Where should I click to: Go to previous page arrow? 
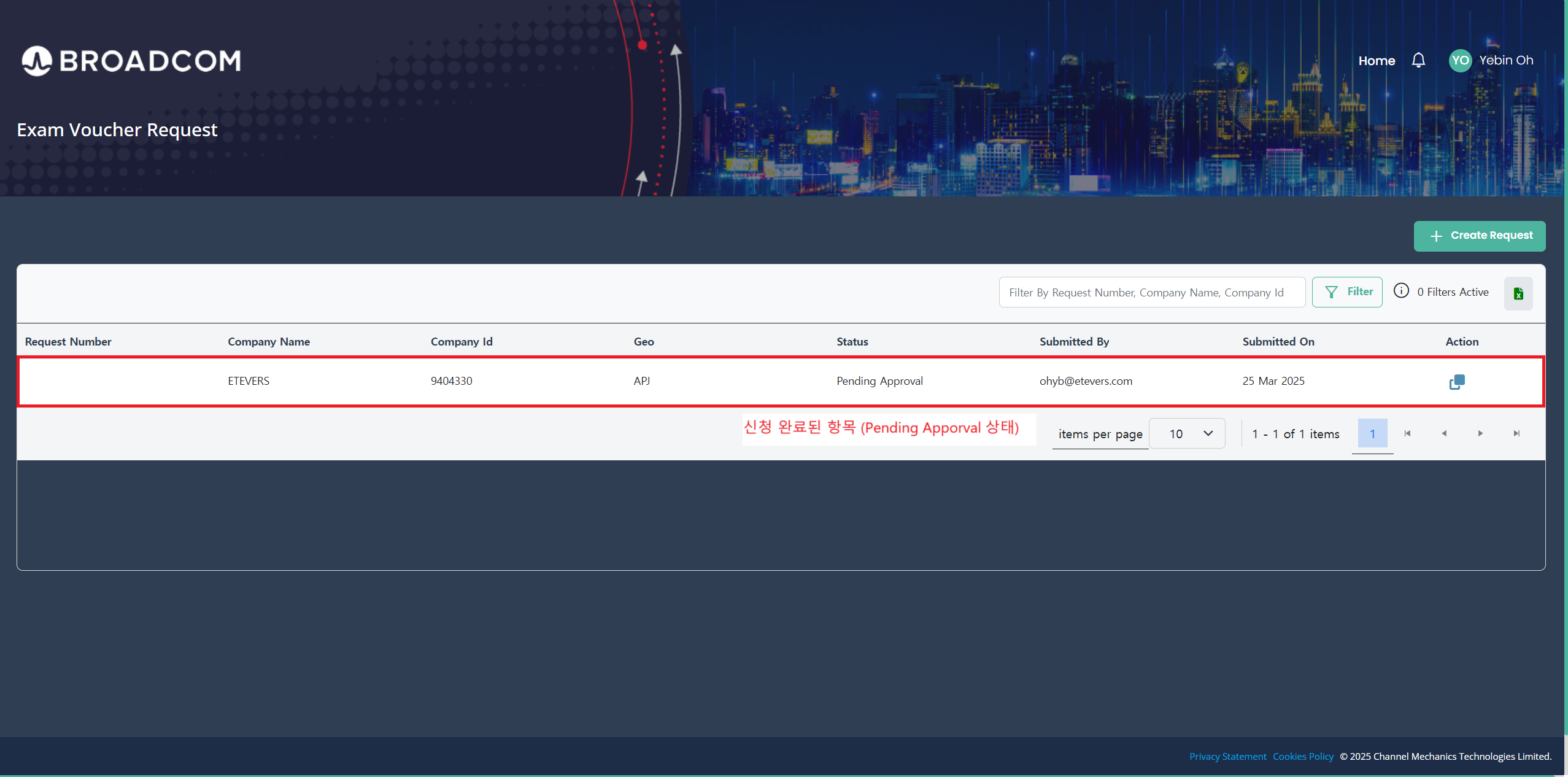point(1444,433)
